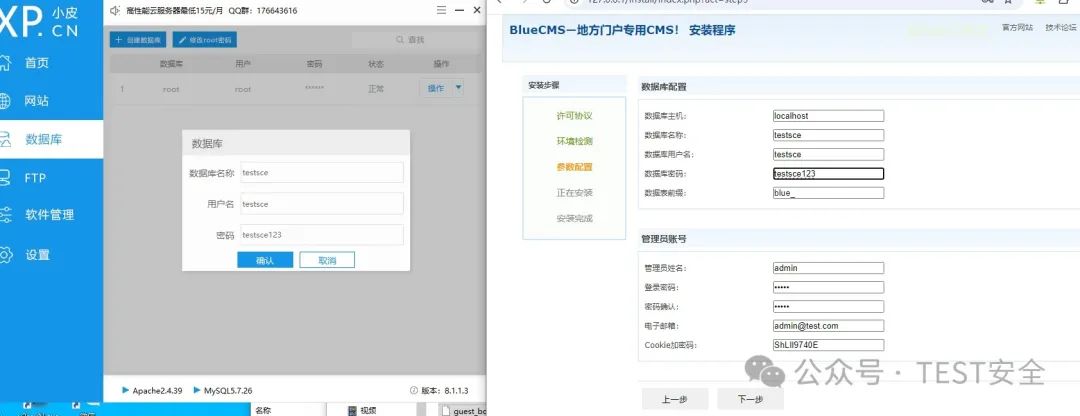Image resolution: width=1080 pixels, height=416 pixels.
Task: Click the 登录密码 password field
Action: click(x=828, y=287)
